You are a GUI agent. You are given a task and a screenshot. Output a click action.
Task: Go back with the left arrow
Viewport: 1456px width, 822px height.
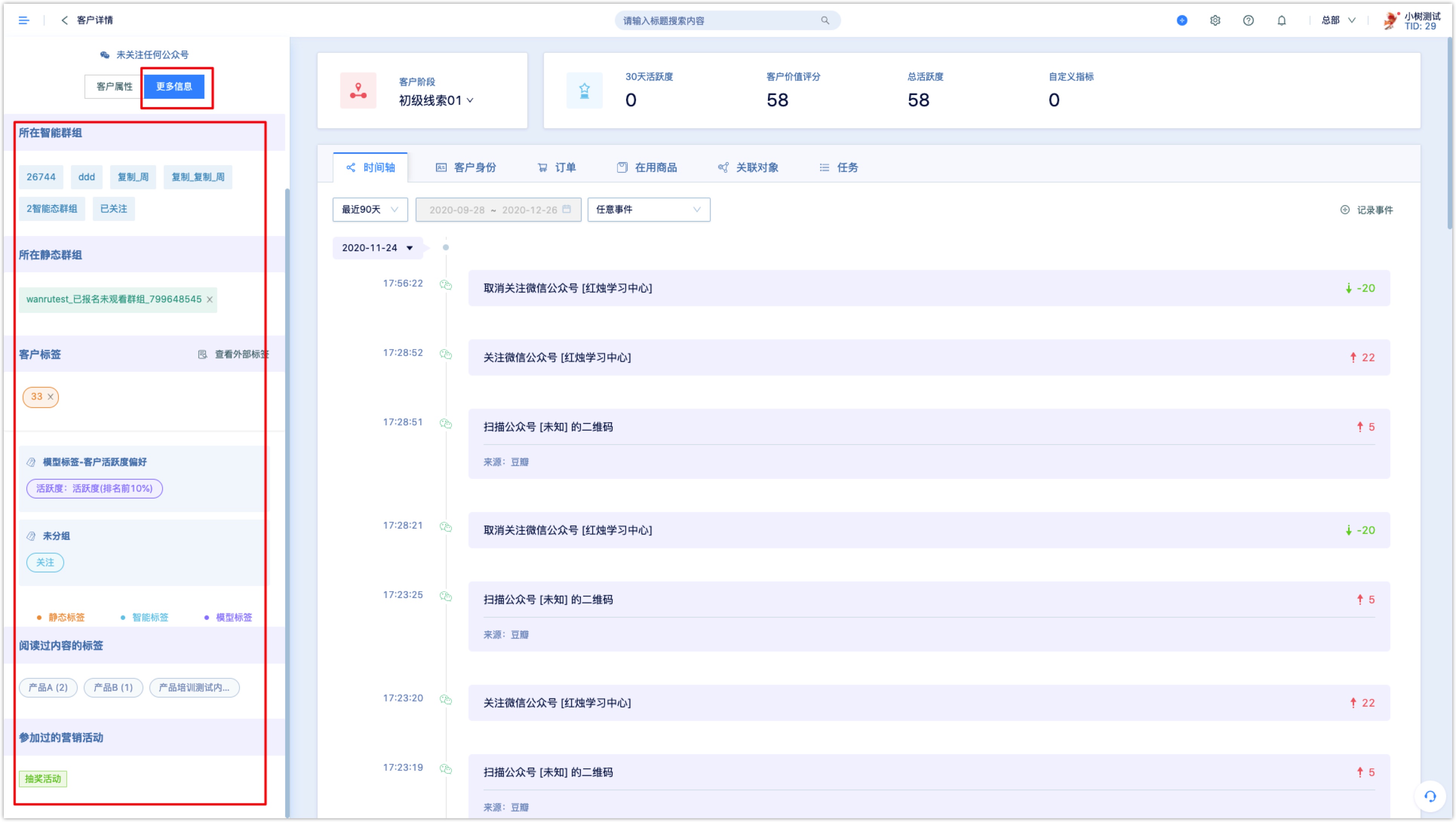tap(65, 20)
